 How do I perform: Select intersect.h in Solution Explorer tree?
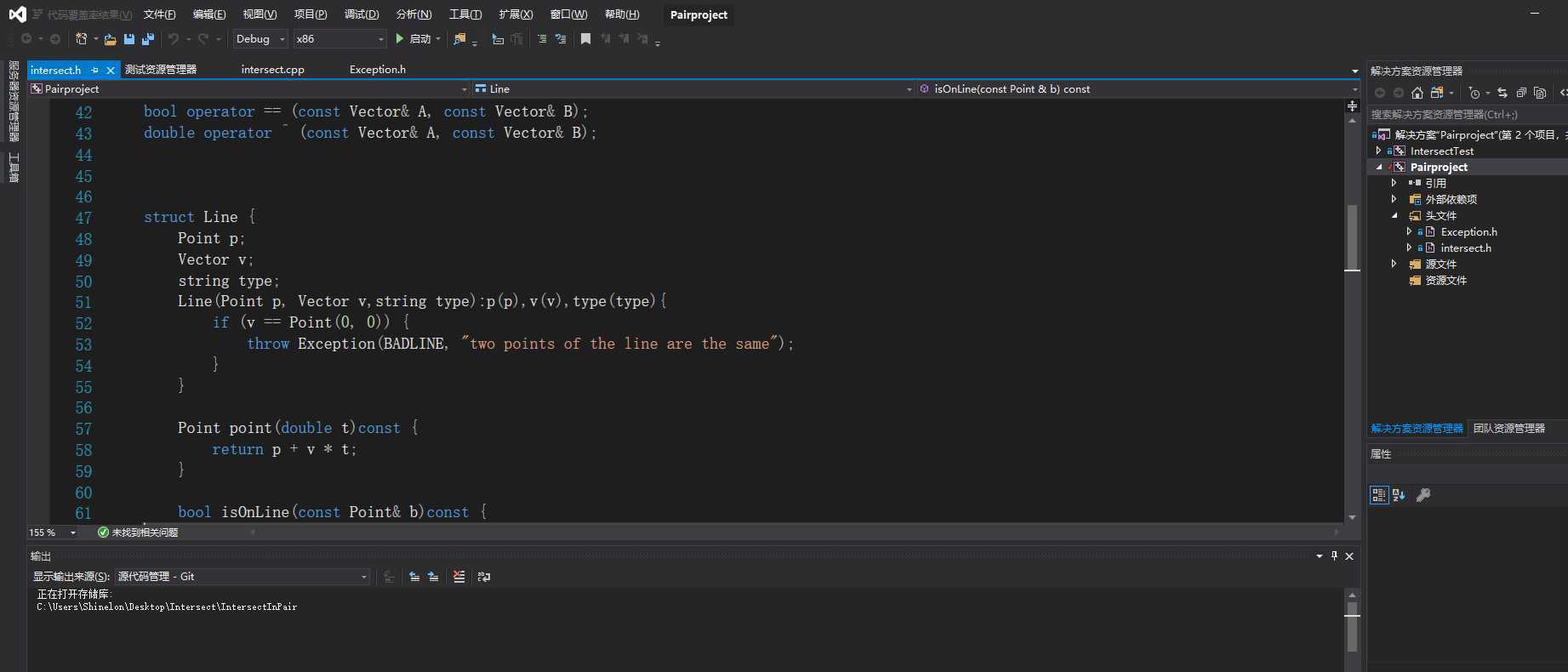(x=1466, y=248)
